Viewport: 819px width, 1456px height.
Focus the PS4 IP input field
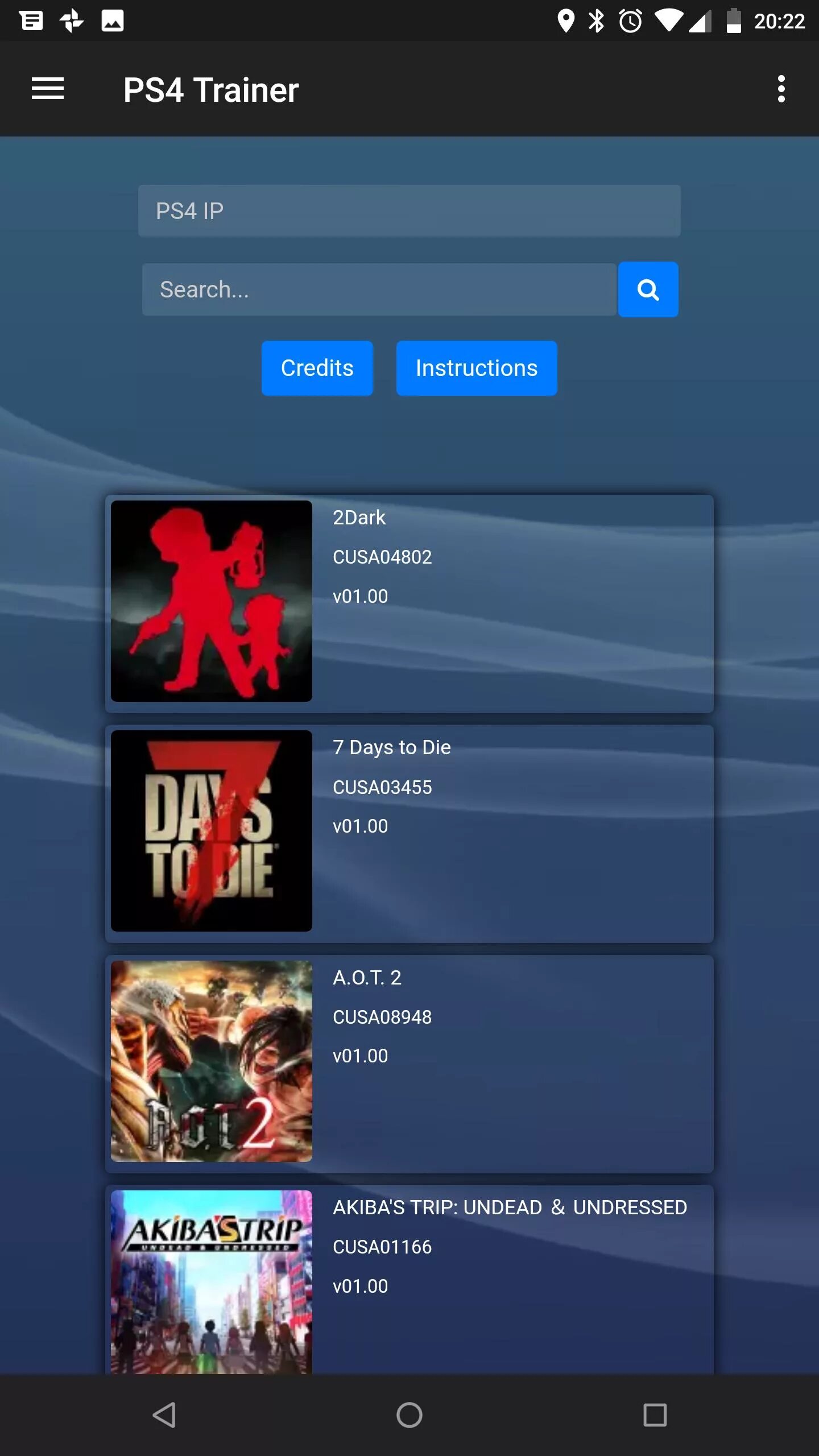click(409, 210)
